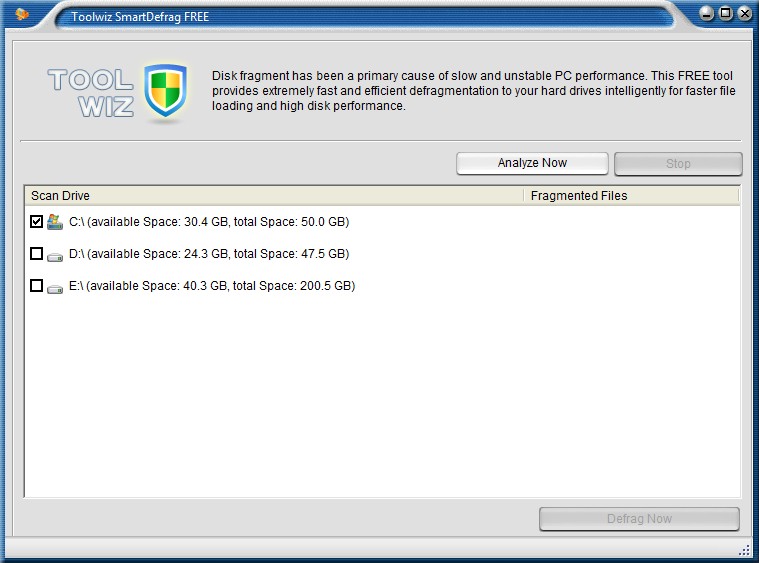Viewport: 759px width, 563px height.
Task: Check the D:\ drive checkbox
Action: pyautogui.click(x=36, y=254)
